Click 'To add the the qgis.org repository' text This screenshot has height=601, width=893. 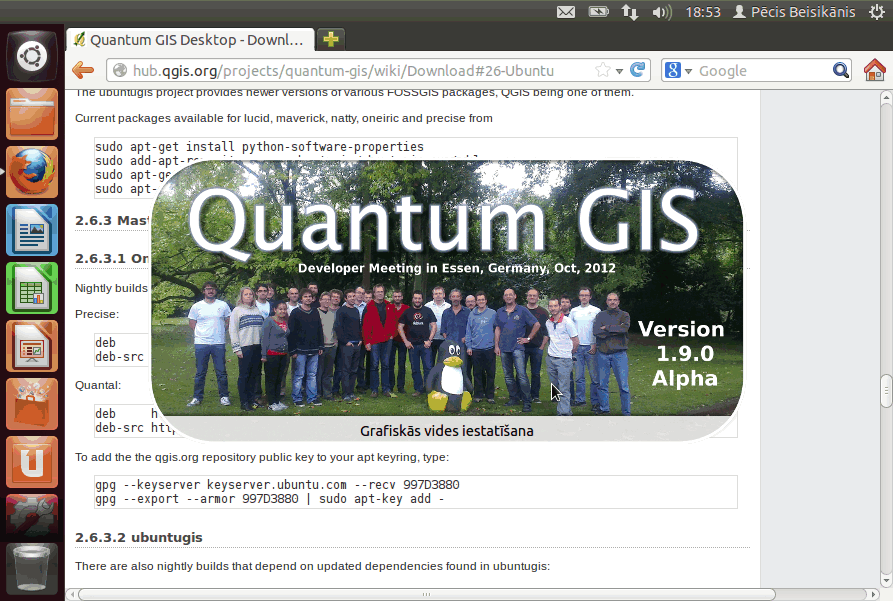262,457
